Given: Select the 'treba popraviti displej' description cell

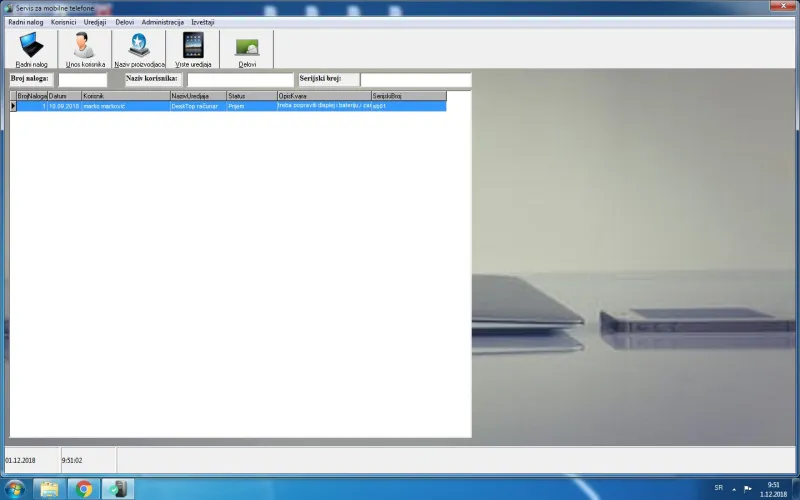Looking at the screenshot, I should [324, 106].
